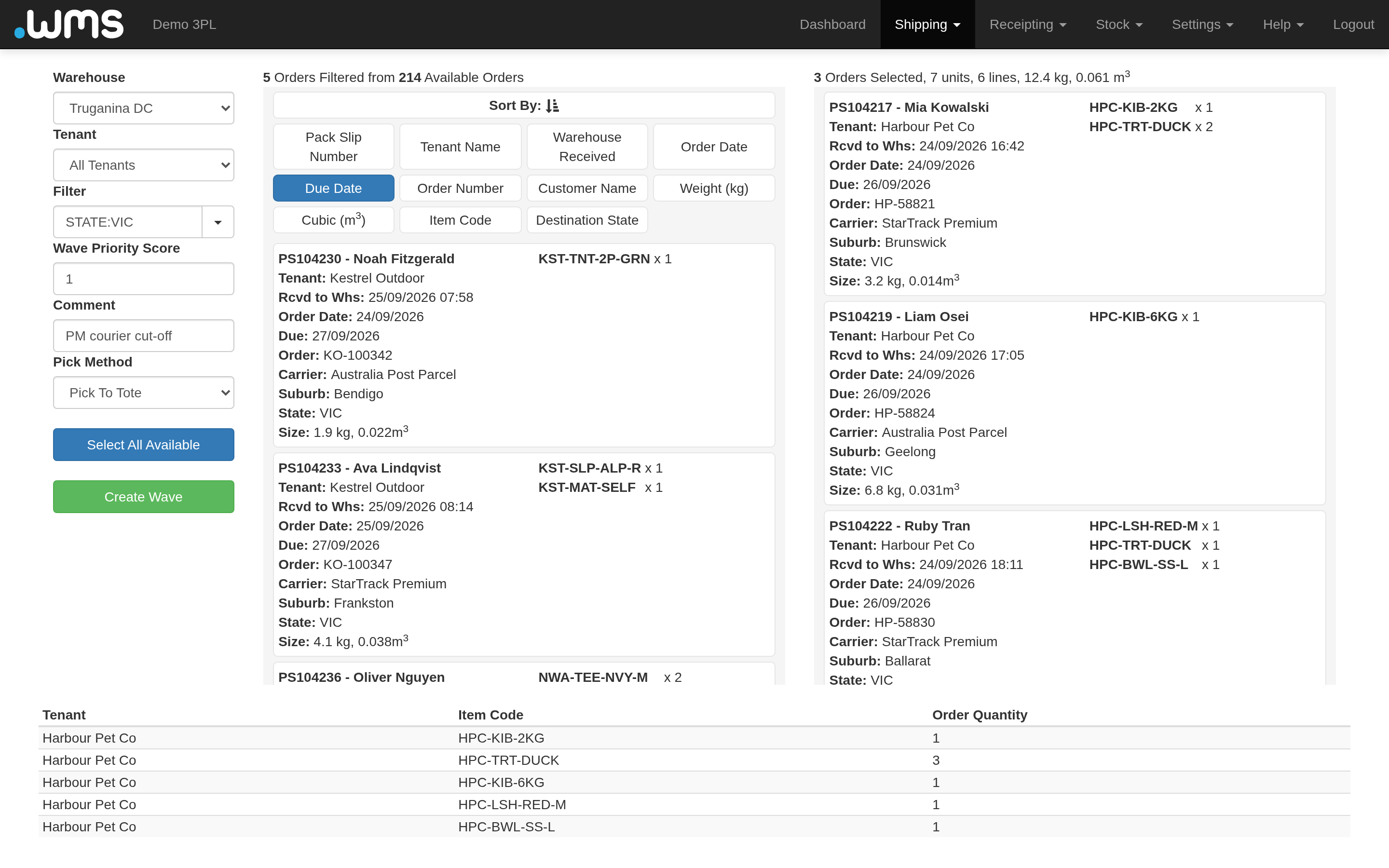Viewport: 1389px width, 868px height.
Task: Click item code NWA-TEE-NVY-M
Action: [x=593, y=678]
